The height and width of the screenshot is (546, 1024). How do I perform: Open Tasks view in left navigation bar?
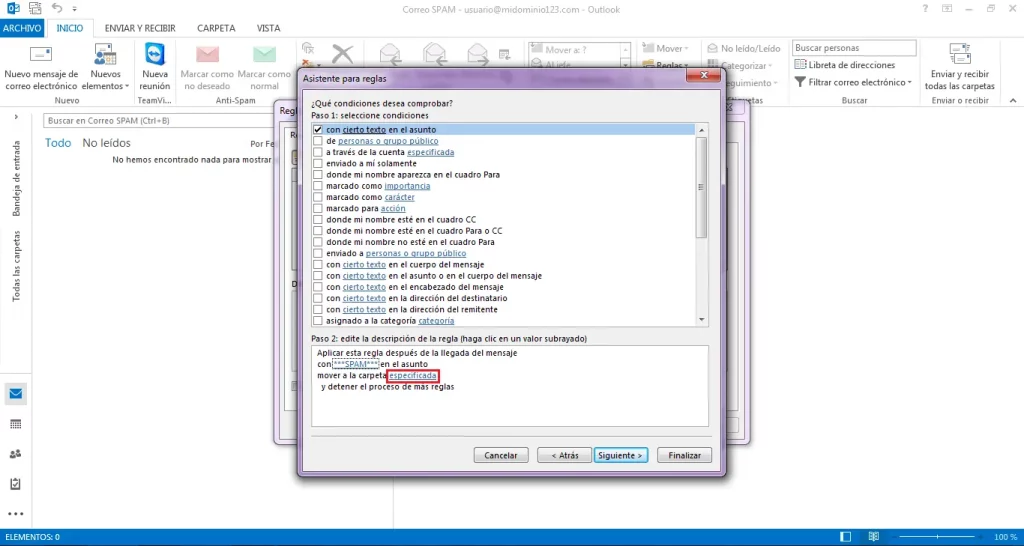16,484
